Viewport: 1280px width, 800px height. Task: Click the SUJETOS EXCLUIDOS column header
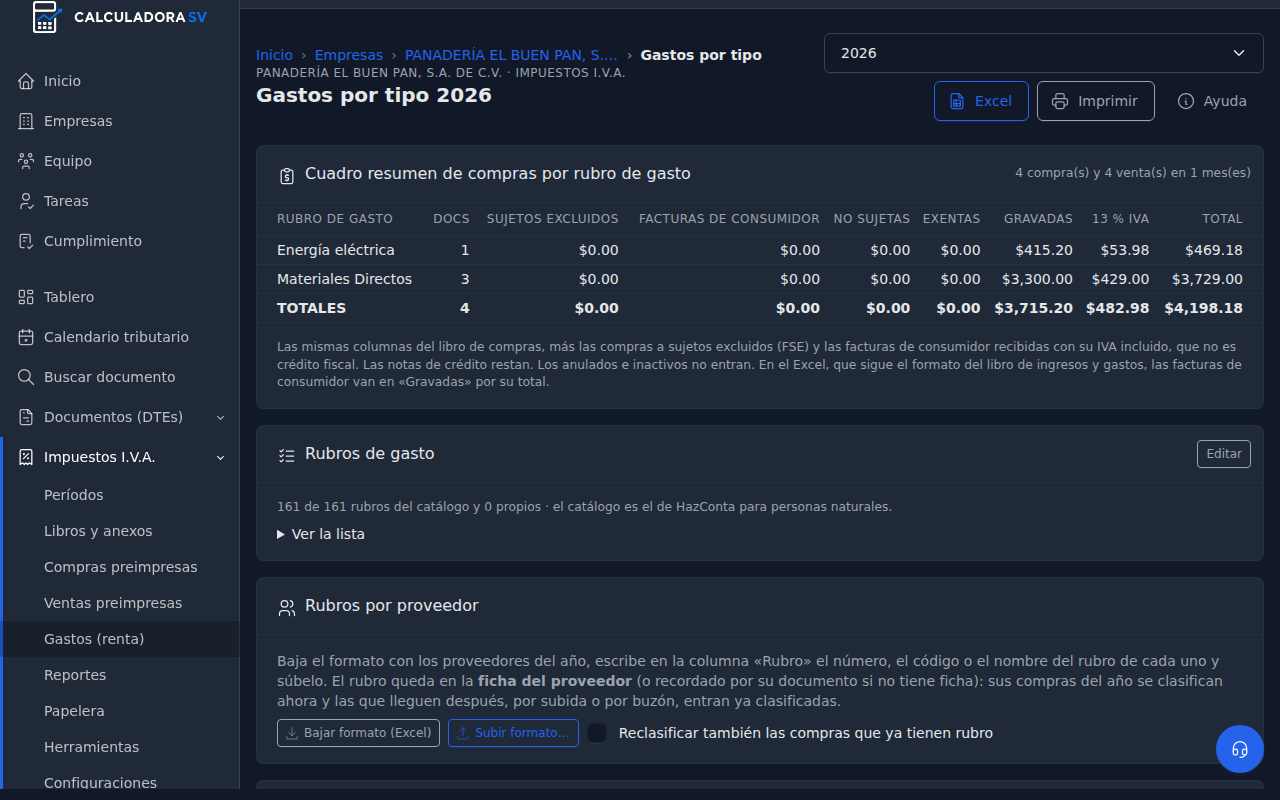553,218
